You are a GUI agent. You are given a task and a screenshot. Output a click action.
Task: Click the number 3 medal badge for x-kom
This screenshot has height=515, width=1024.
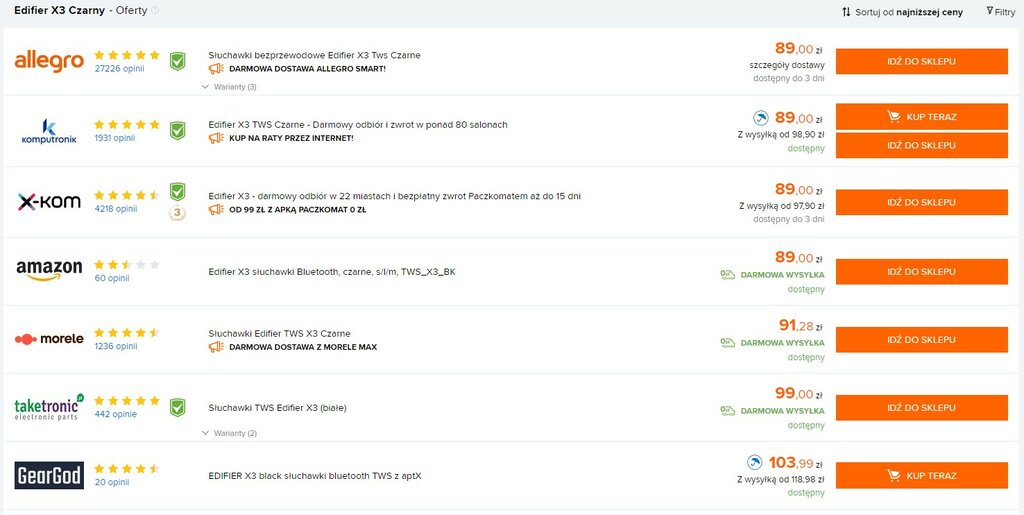coord(177,213)
